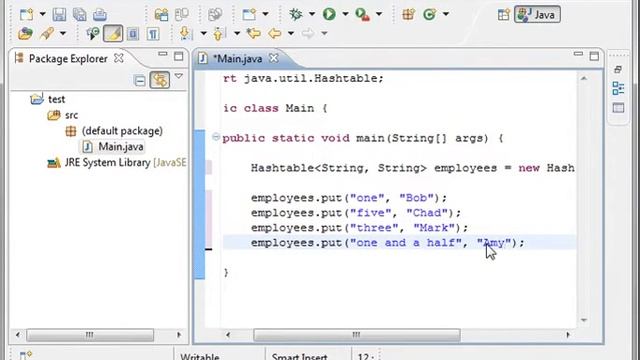Click the Save All icon

point(80,15)
